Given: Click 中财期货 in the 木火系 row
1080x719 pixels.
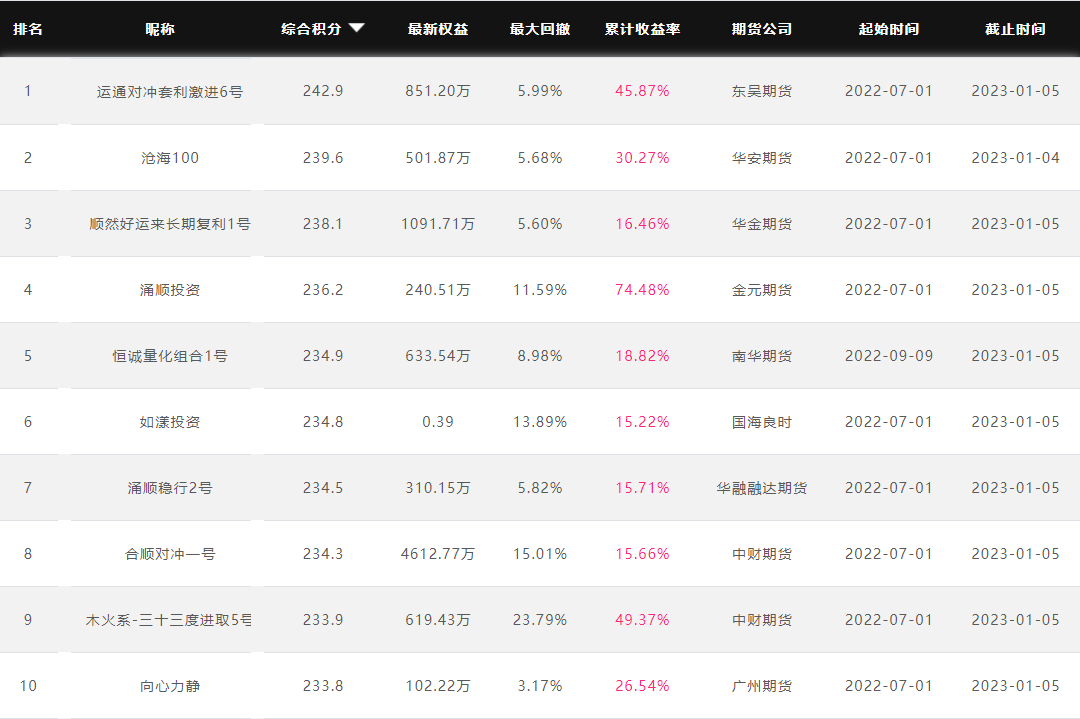Looking at the screenshot, I should coord(762,620).
